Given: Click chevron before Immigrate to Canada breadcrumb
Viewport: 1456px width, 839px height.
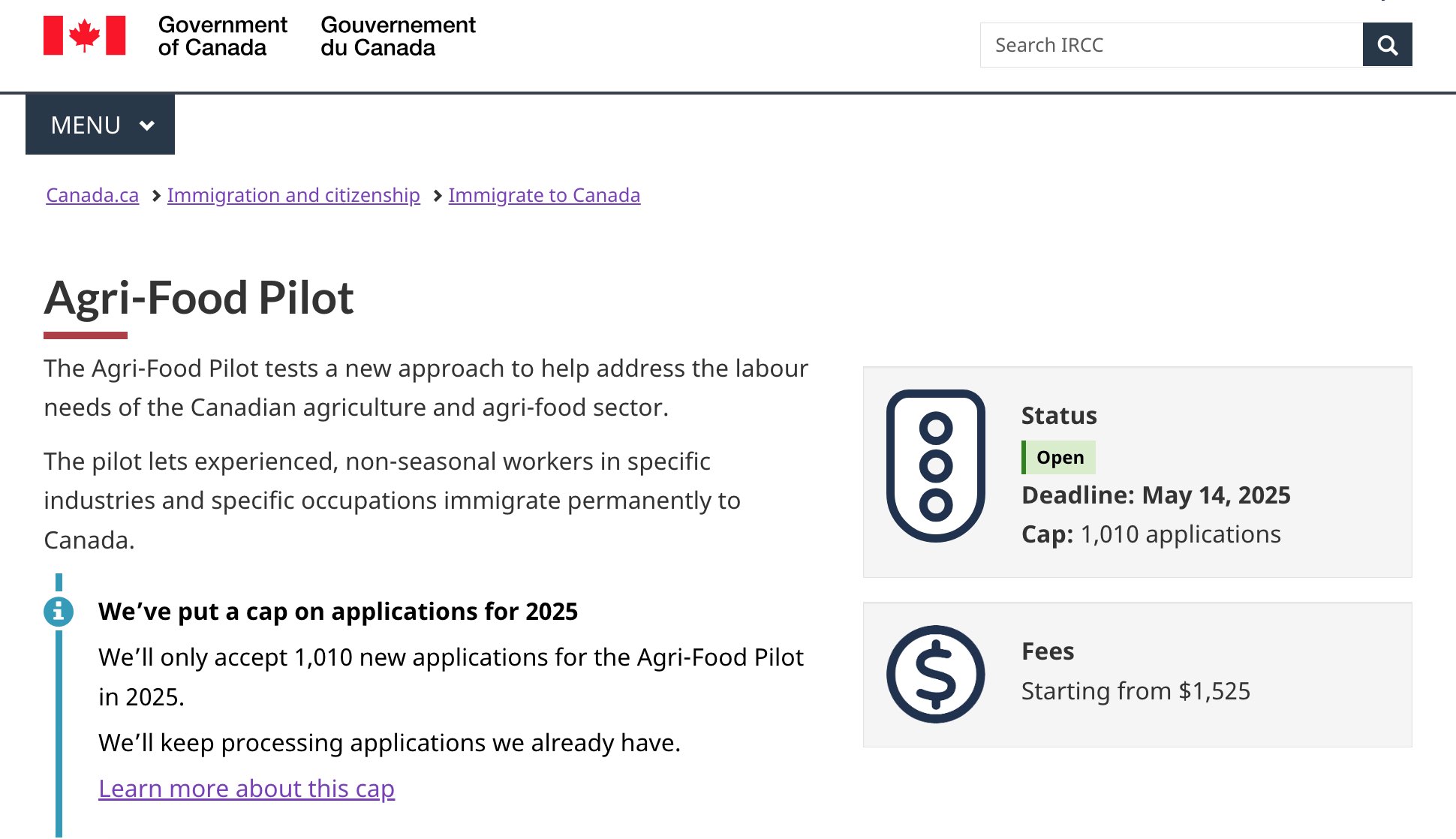Looking at the screenshot, I should click(x=438, y=196).
